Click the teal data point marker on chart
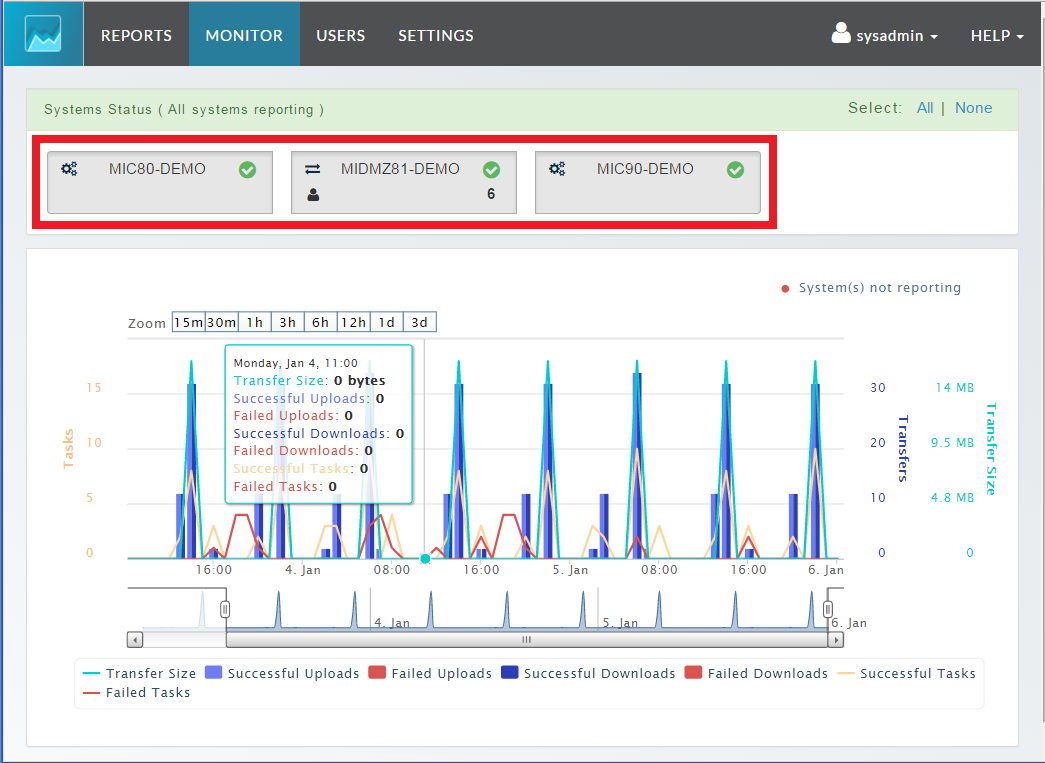This screenshot has height=763, width=1045. tap(425, 558)
